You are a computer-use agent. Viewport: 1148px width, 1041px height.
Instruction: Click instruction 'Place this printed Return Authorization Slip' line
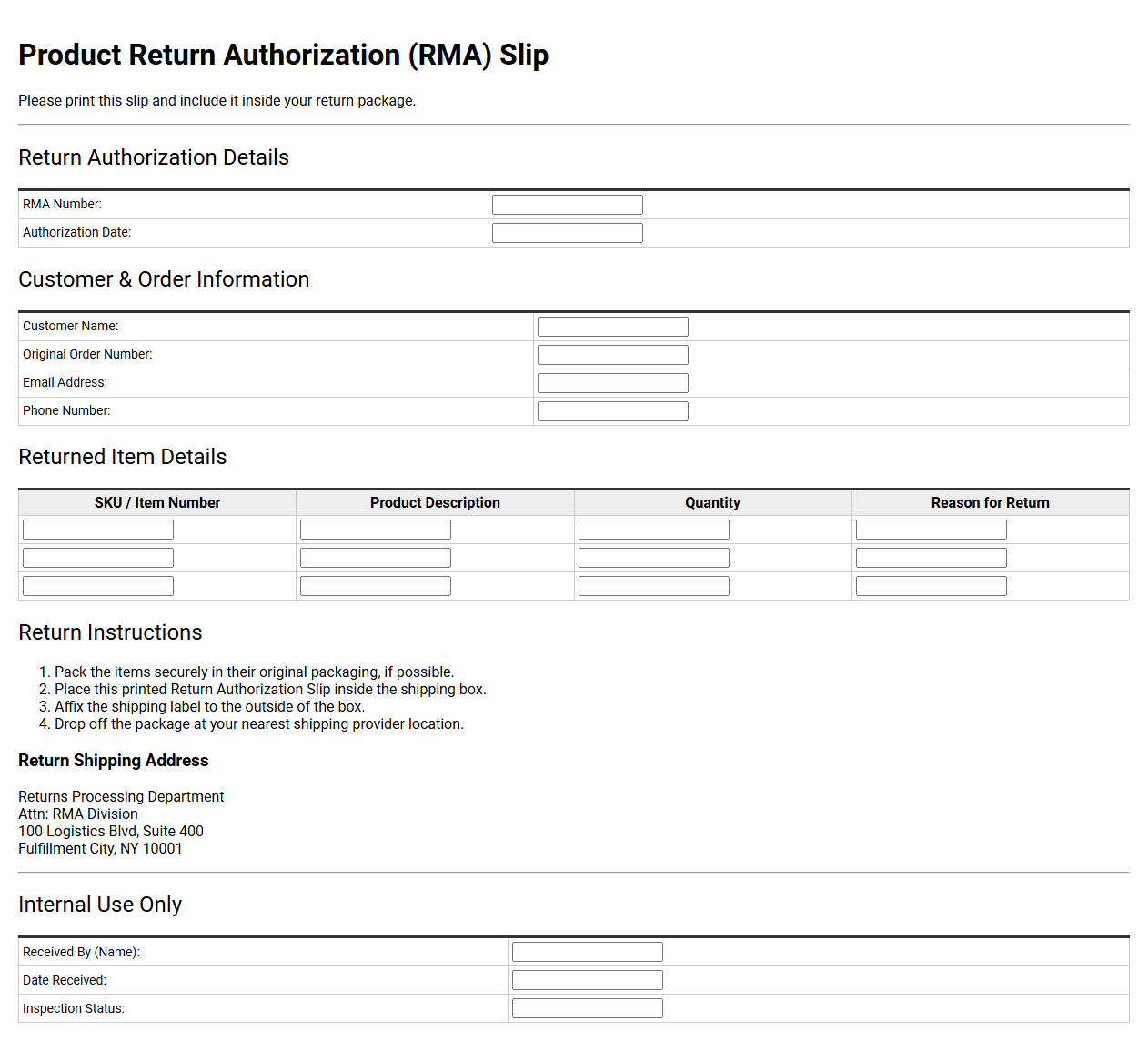tap(270, 690)
